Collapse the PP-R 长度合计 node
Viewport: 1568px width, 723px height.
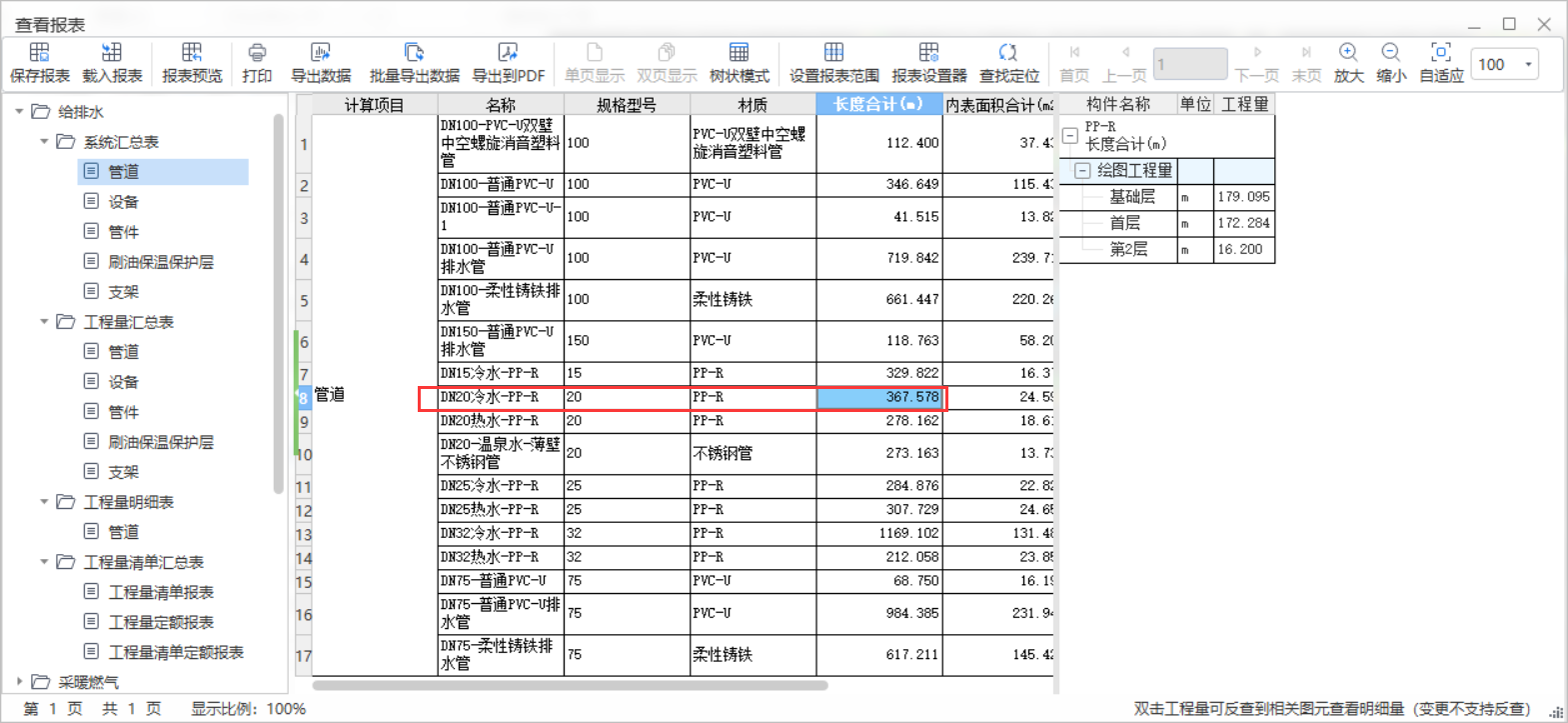coord(1070,135)
